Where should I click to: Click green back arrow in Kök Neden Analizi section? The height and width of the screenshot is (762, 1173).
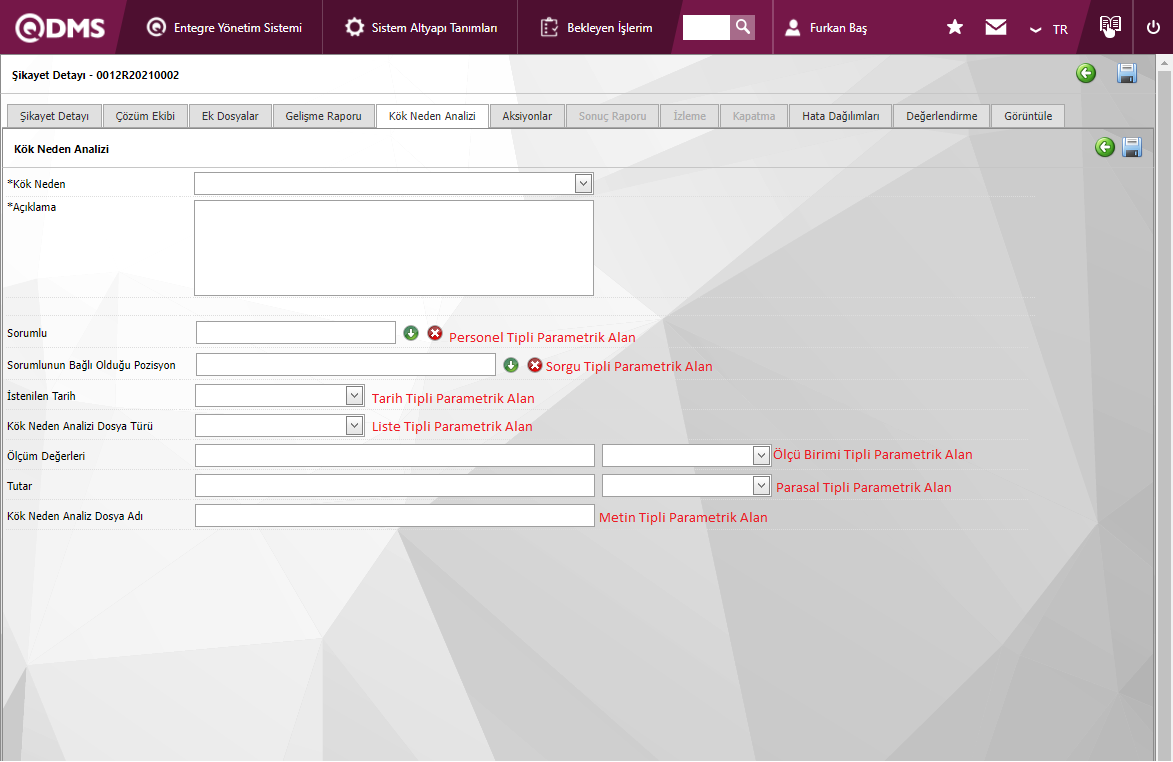click(x=1105, y=147)
